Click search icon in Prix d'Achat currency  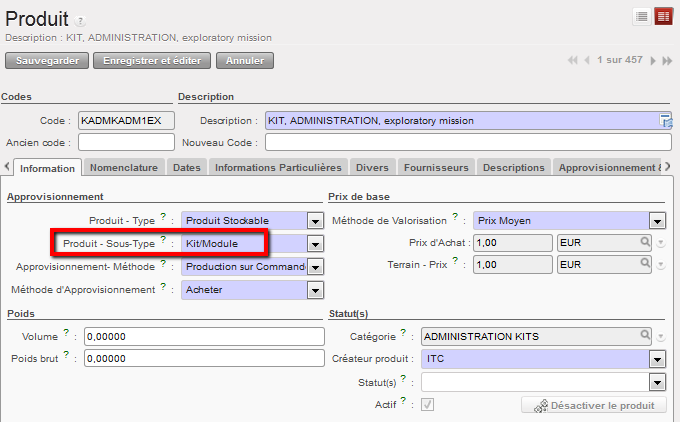[x=647, y=242]
